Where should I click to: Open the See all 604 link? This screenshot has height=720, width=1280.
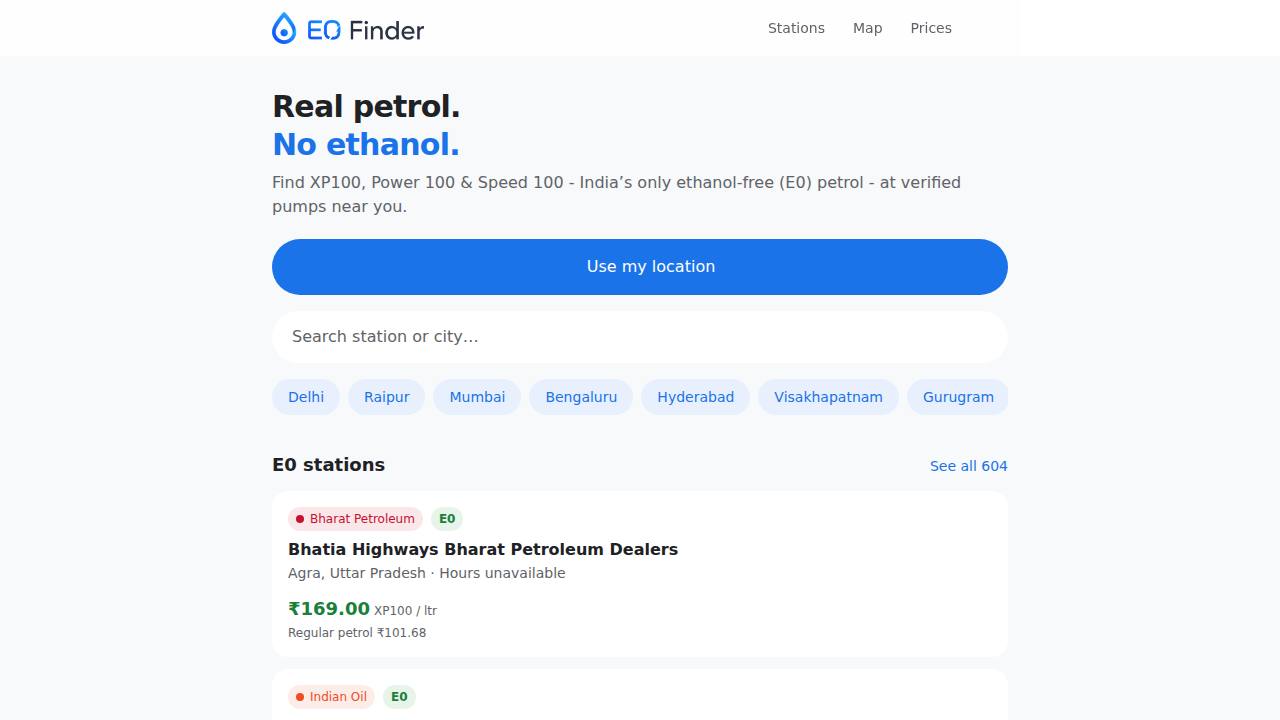pyautogui.click(x=969, y=466)
